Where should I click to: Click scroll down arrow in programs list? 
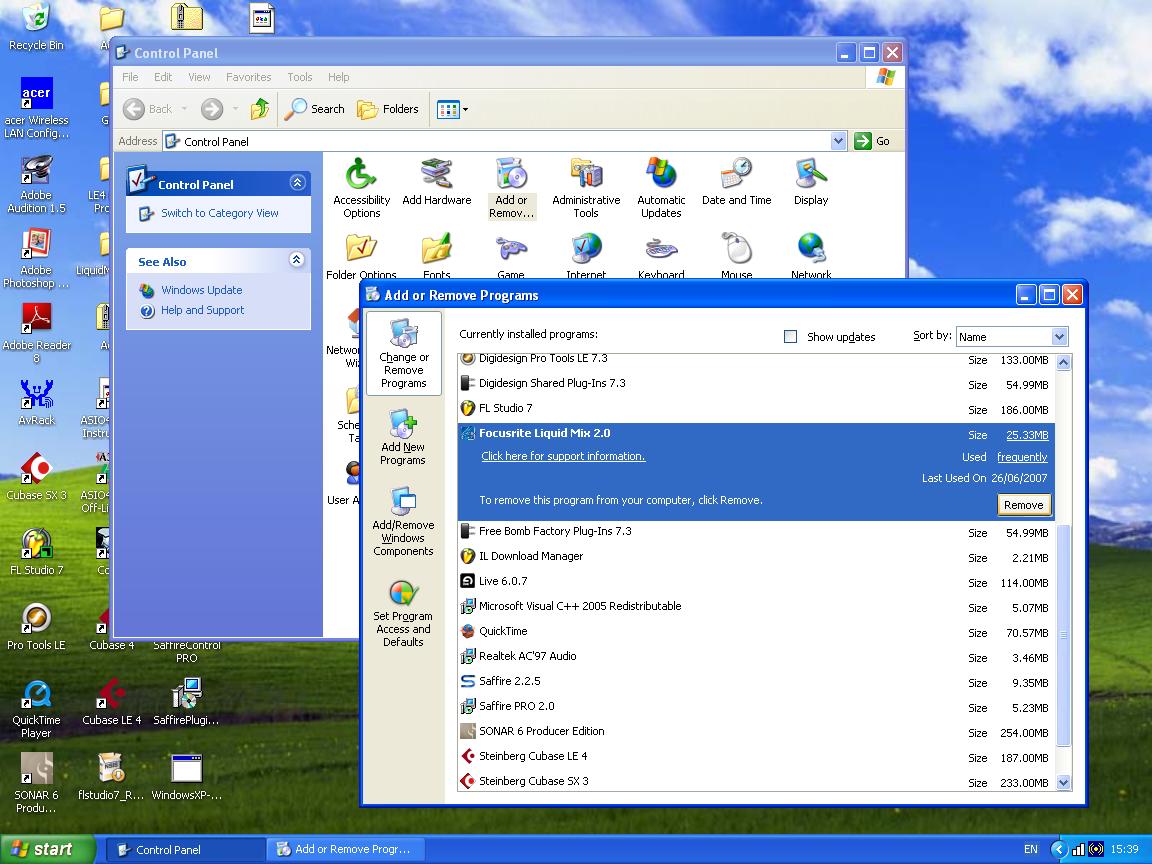(x=1063, y=783)
